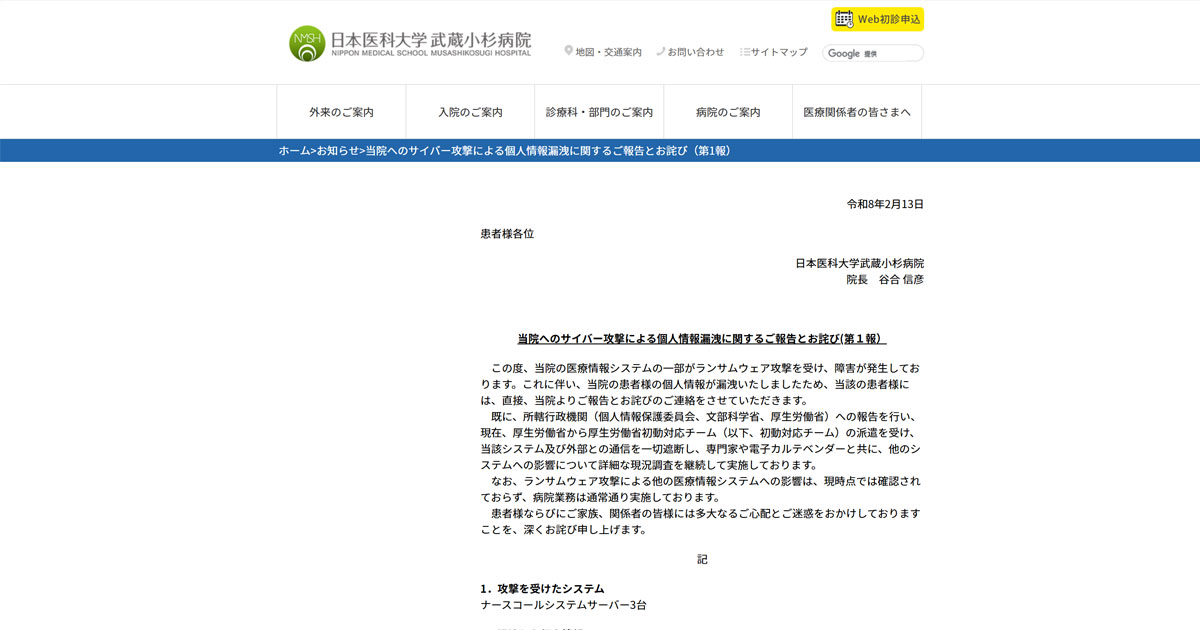Open 診療科・部門のご案内 navigation item
This screenshot has height=630, width=1200.
tap(599, 112)
